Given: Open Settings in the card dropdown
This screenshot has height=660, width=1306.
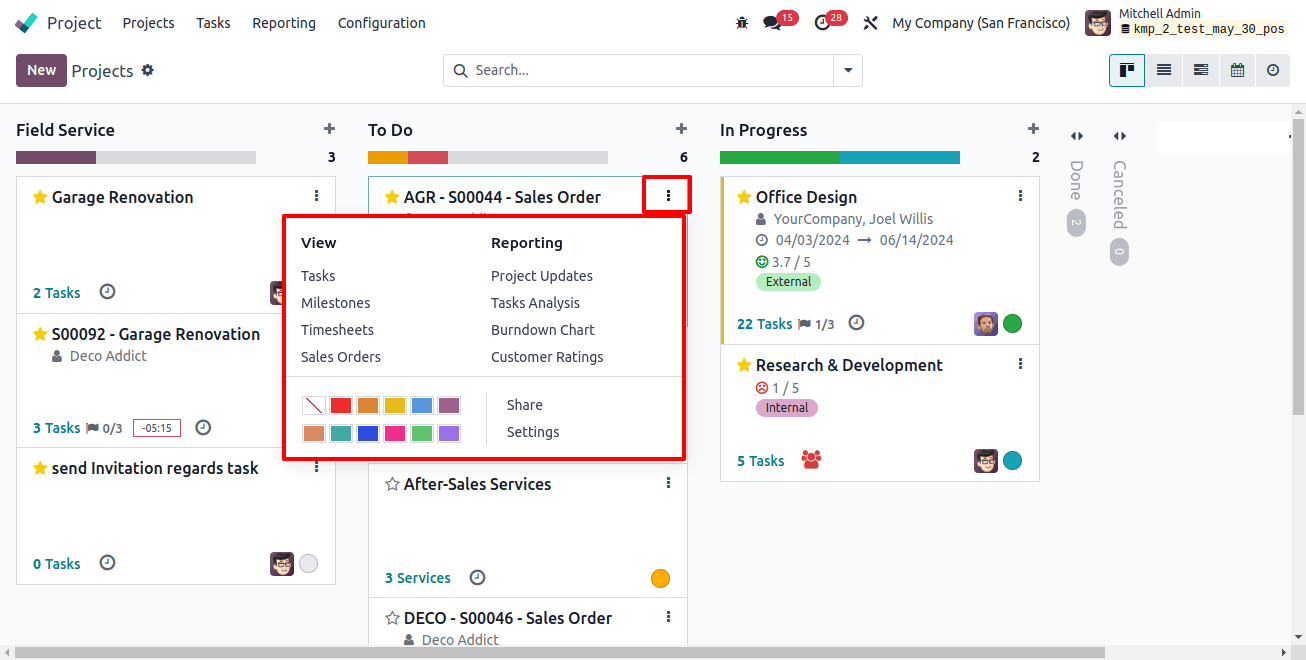Looking at the screenshot, I should (x=533, y=431).
